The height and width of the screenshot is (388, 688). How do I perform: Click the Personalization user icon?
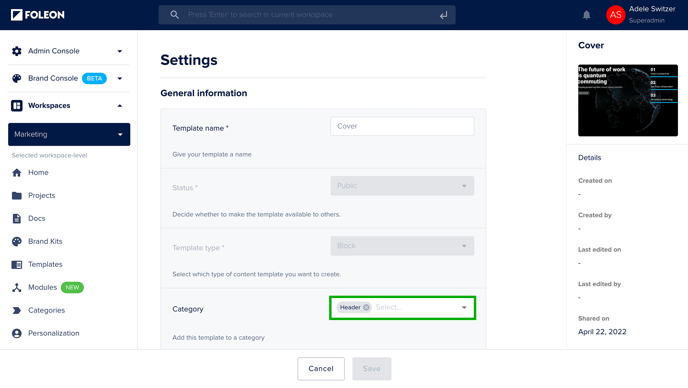pyautogui.click(x=17, y=333)
